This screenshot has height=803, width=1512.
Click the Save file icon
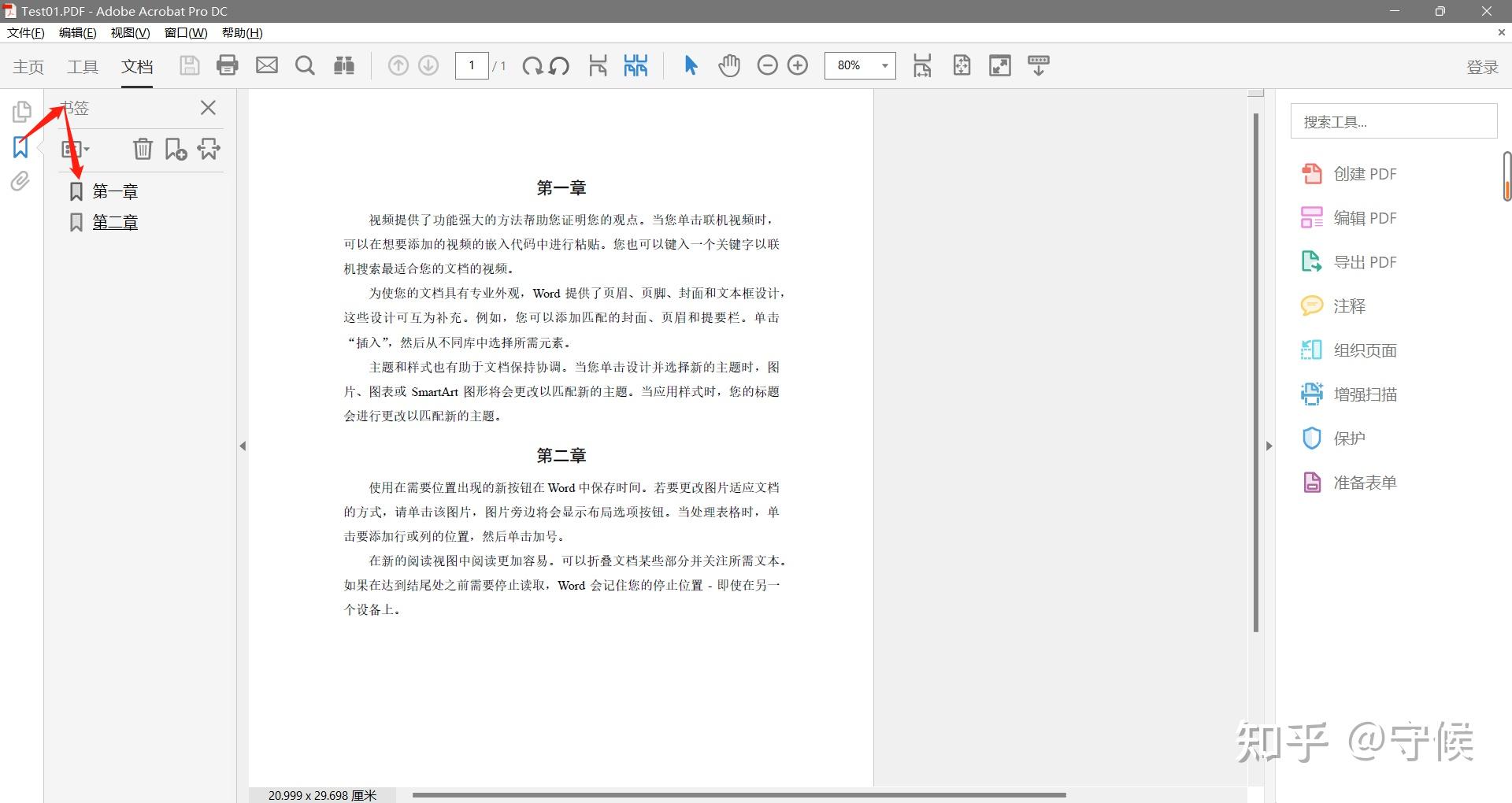click(189, 65)
